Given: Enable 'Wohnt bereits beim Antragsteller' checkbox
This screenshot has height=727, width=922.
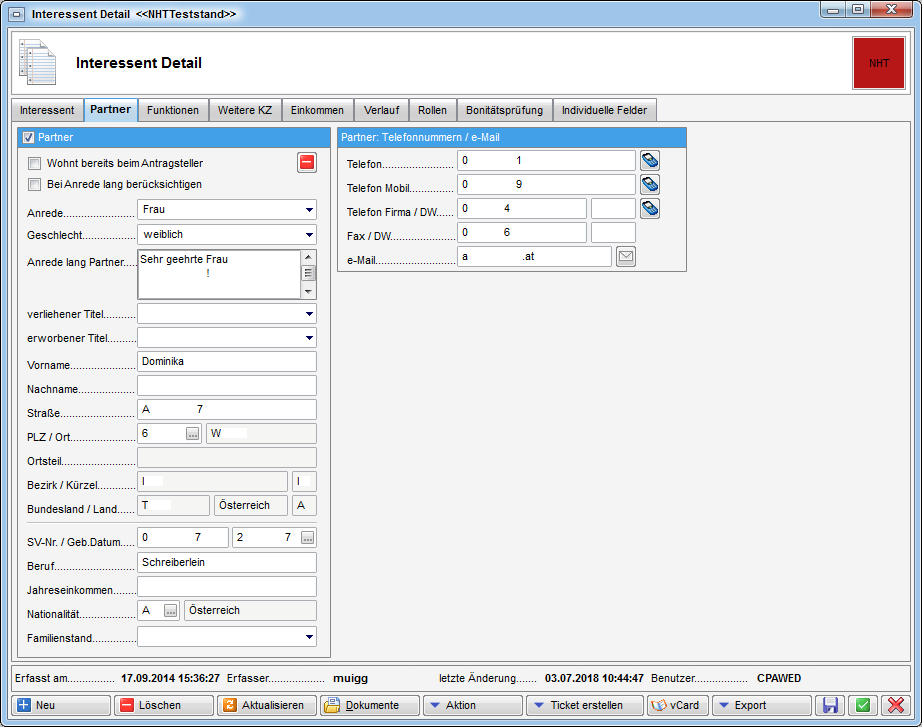Looking at the screenshot, I should coord(34,163).
